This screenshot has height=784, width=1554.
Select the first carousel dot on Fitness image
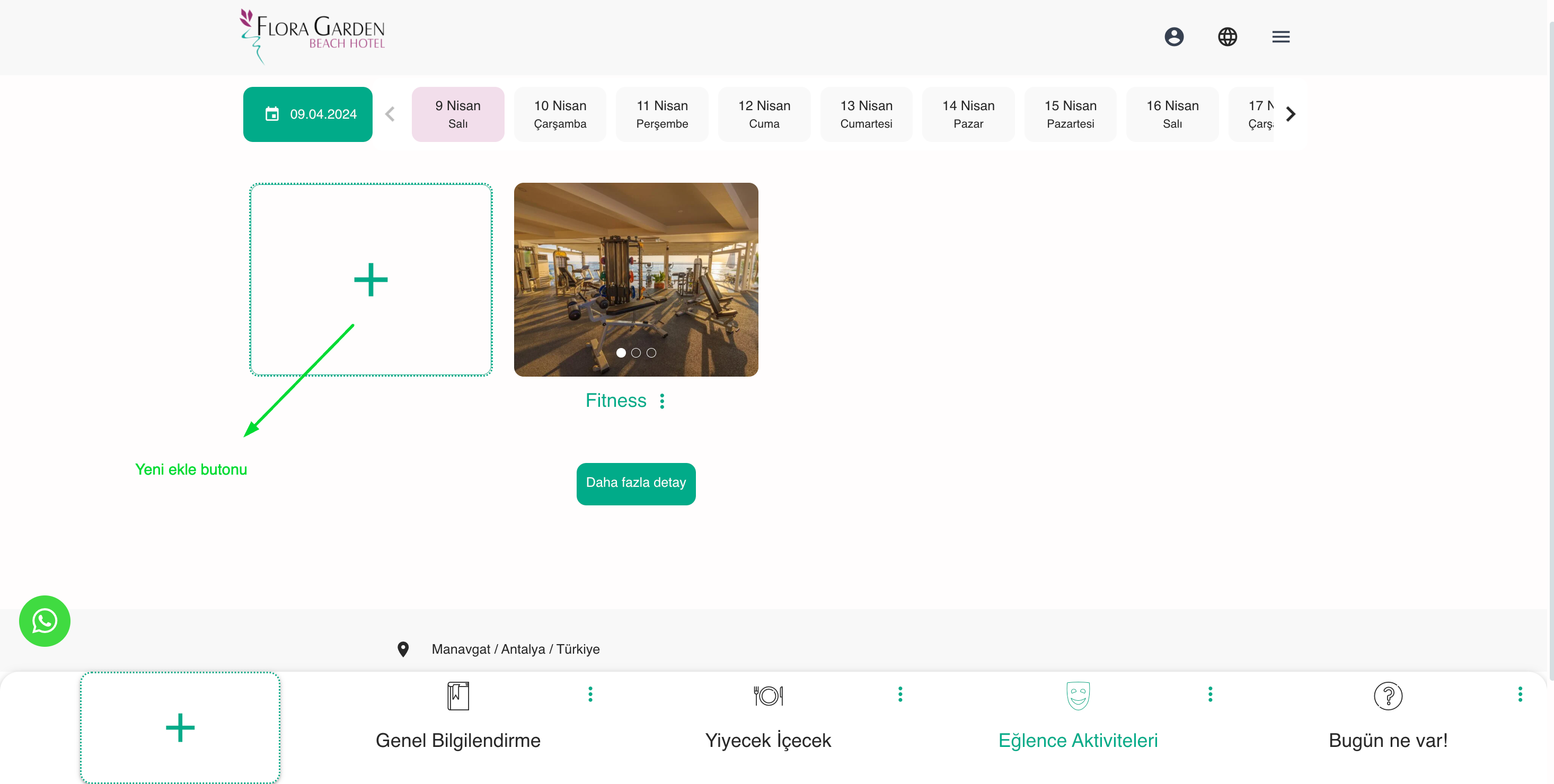tap(621, 353)
